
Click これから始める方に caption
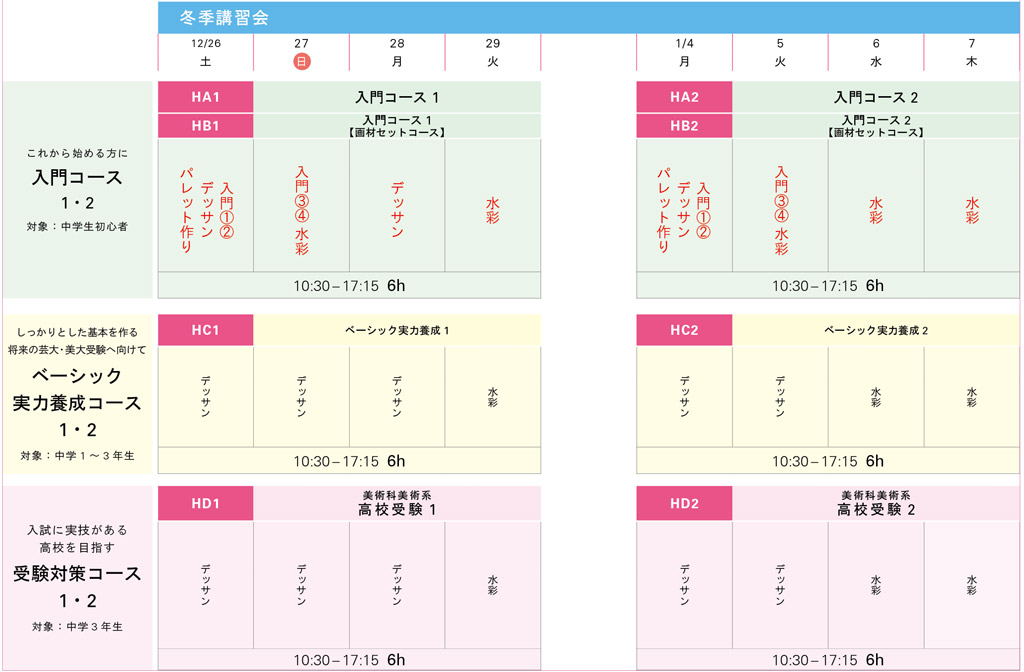(x=77, y=153)
